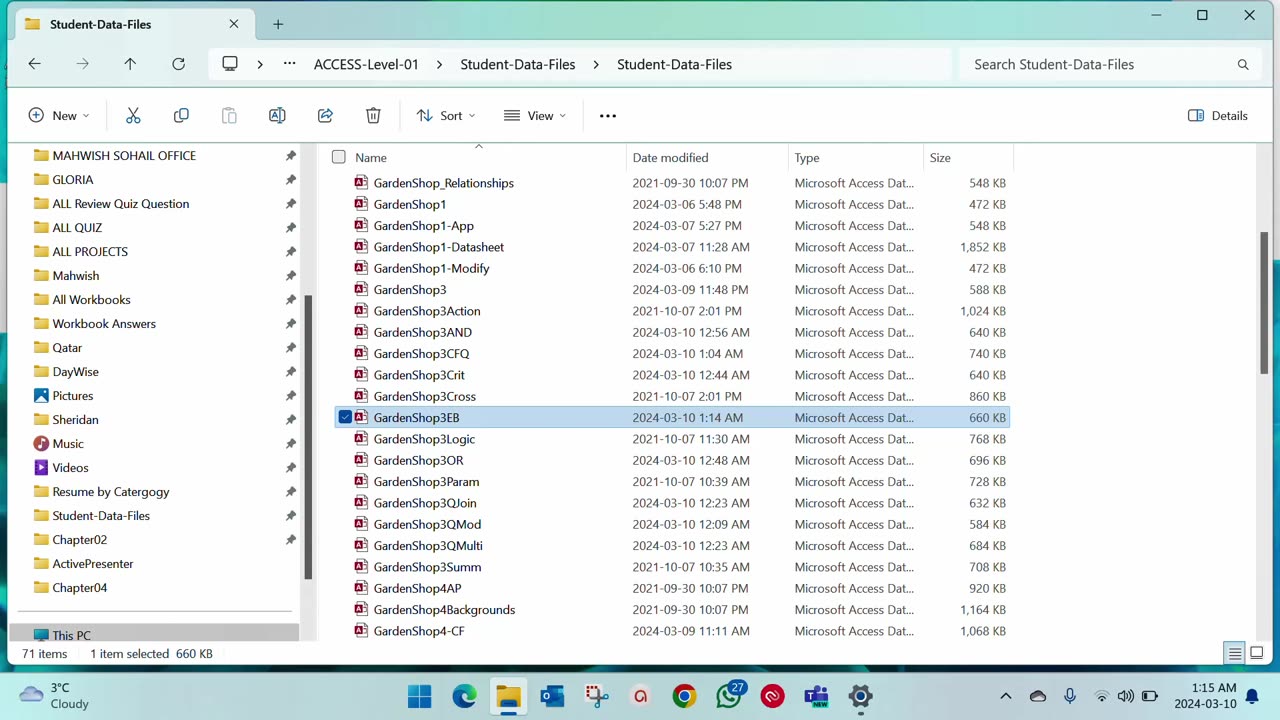Click the pin icon beside GLORIA
Image resolution: width=1280 pixels, height=720 pixels.
(x=291, y=180)
